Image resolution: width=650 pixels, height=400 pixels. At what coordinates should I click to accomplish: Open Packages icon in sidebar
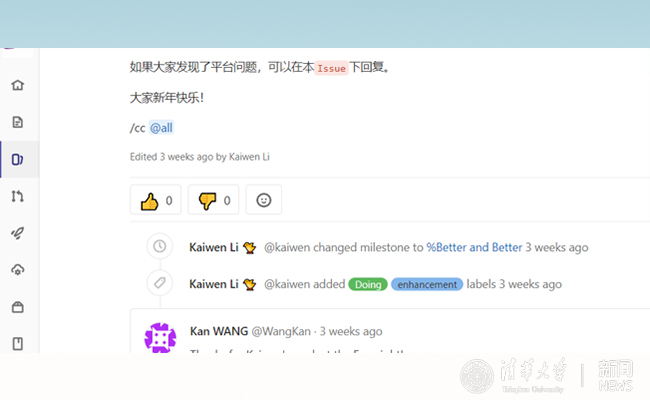coord(17,307)
